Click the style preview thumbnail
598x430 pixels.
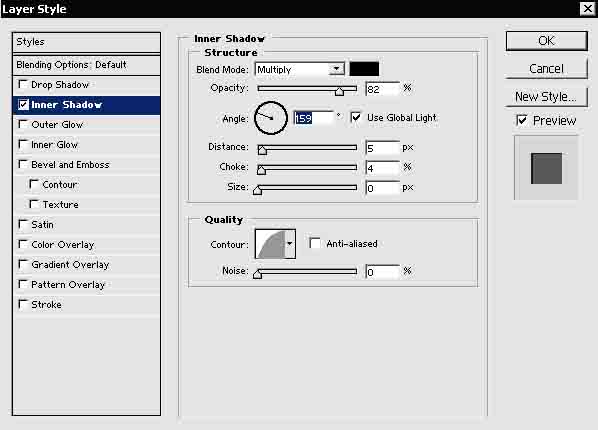pyautogui.click(x=546, y=168)
